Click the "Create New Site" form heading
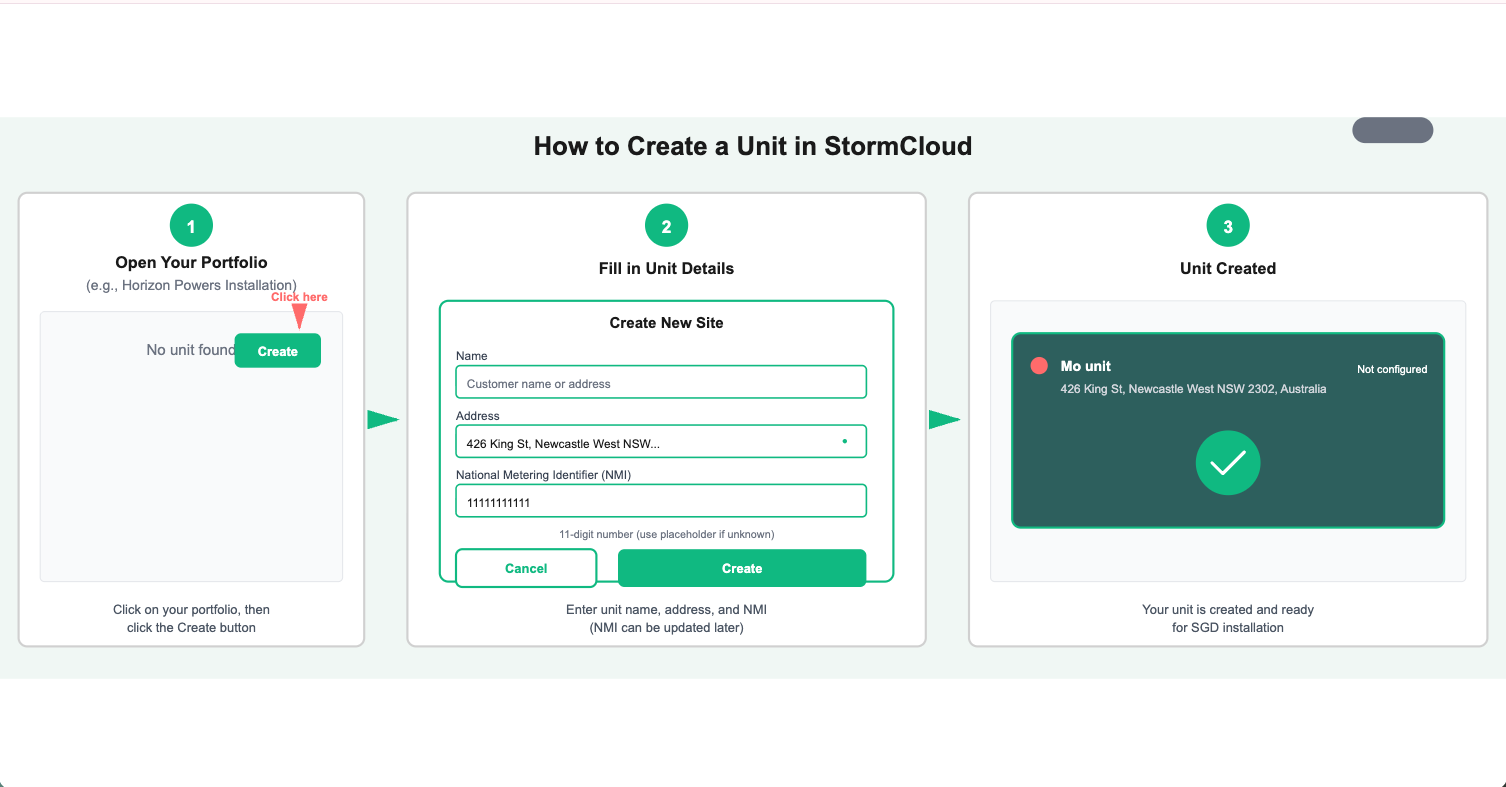1506x787 pixels. click(x=667, y=323)
